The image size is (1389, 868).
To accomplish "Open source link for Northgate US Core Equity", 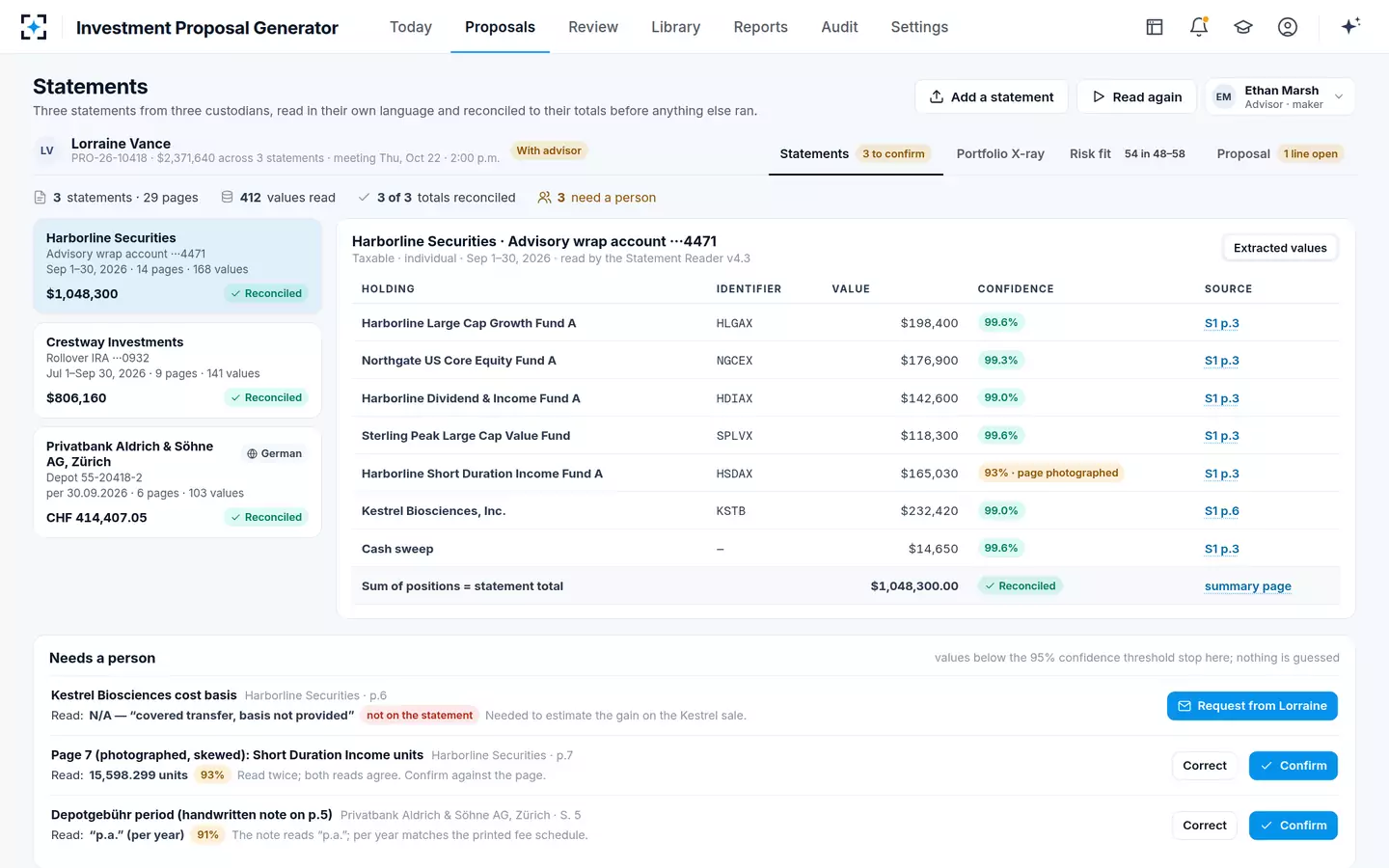I will (1221, 361).
